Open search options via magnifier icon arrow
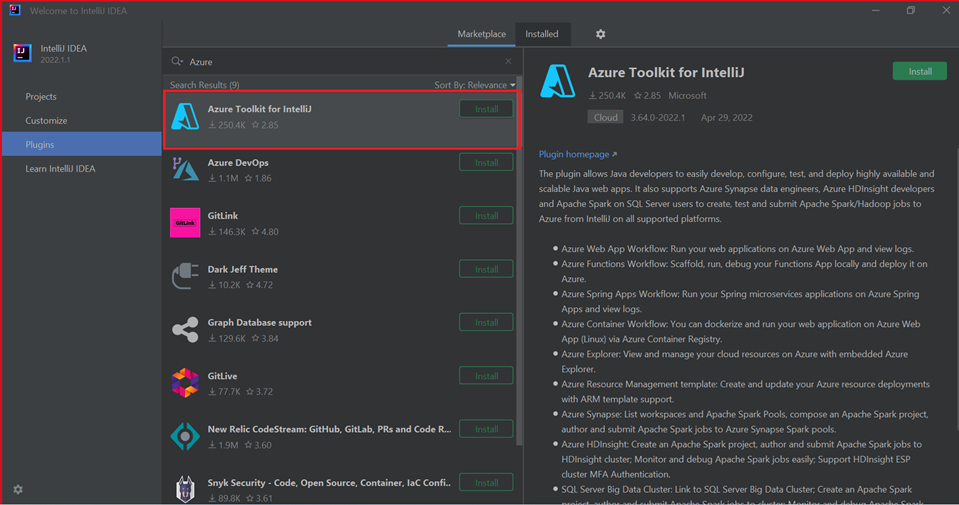 click(177, 61)
